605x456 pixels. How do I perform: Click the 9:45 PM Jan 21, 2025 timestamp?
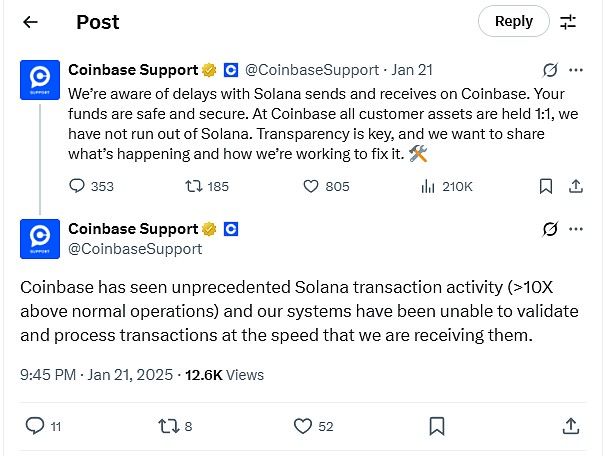coord(94,375)
